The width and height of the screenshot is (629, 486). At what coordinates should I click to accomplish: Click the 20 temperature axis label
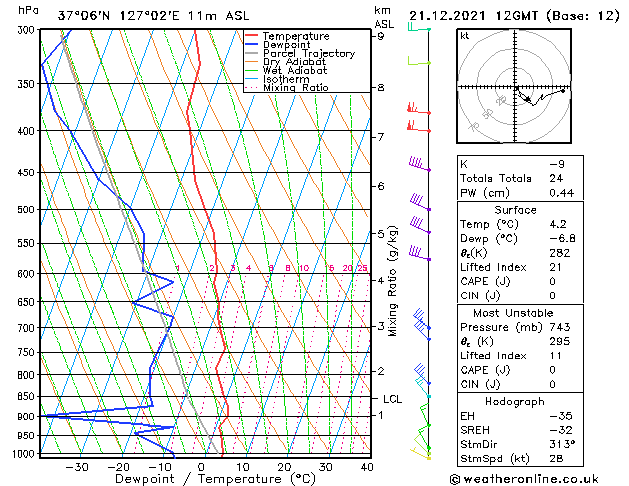tap(284, 467)
